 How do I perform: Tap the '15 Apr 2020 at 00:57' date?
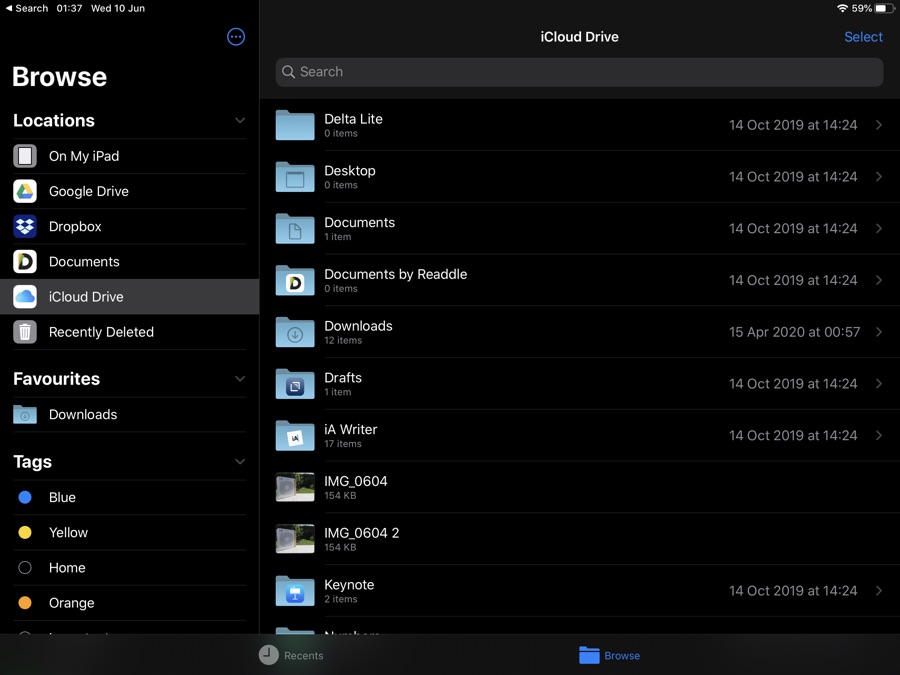click(x=794, y=332)
